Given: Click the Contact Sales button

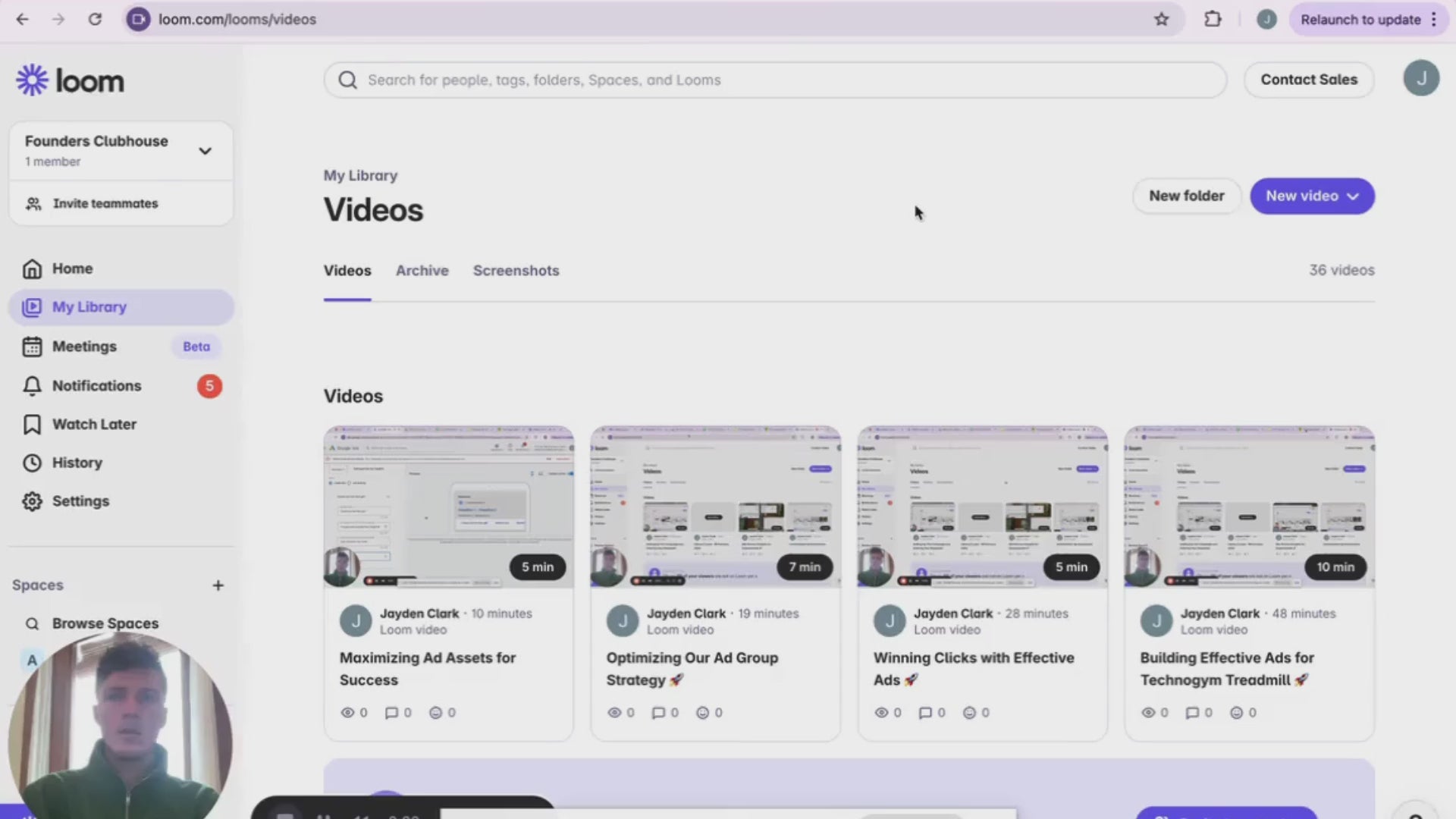Looking at the screenshot, I should point(1308,80).
